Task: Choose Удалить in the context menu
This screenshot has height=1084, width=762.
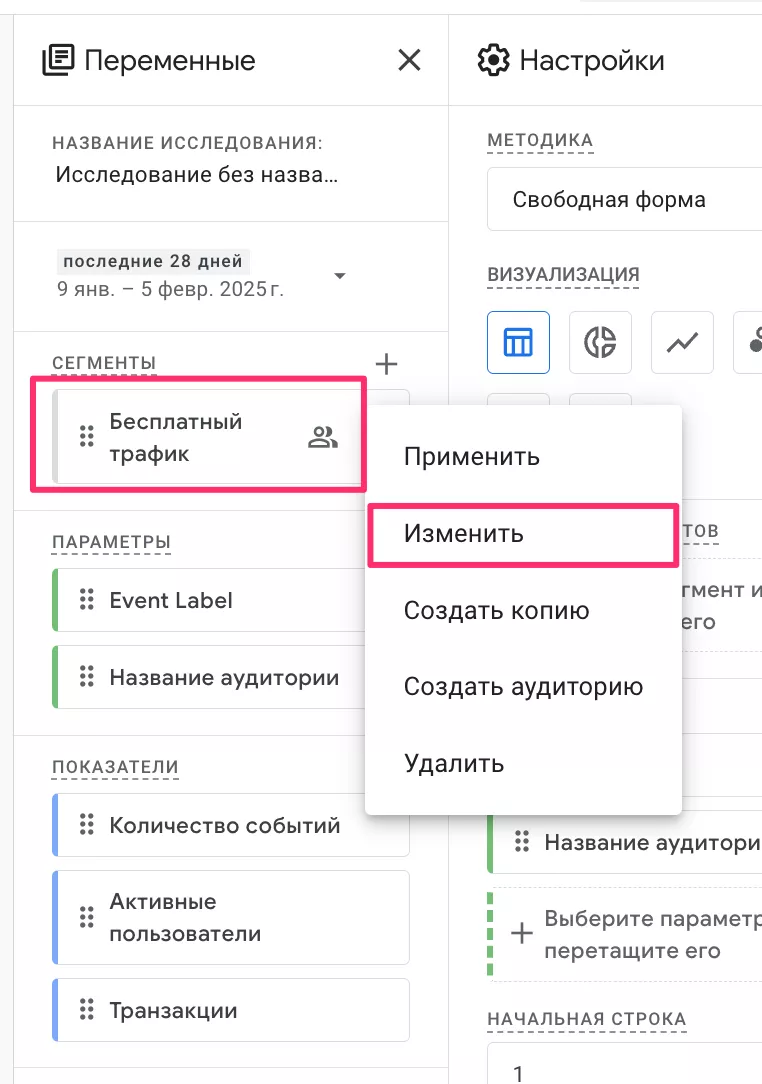Action: click(x=523, y=764)
